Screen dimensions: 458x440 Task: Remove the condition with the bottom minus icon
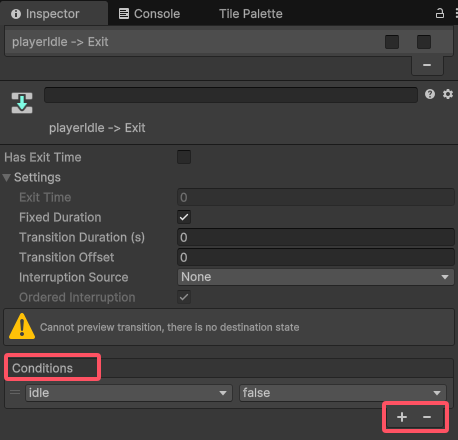427,417
